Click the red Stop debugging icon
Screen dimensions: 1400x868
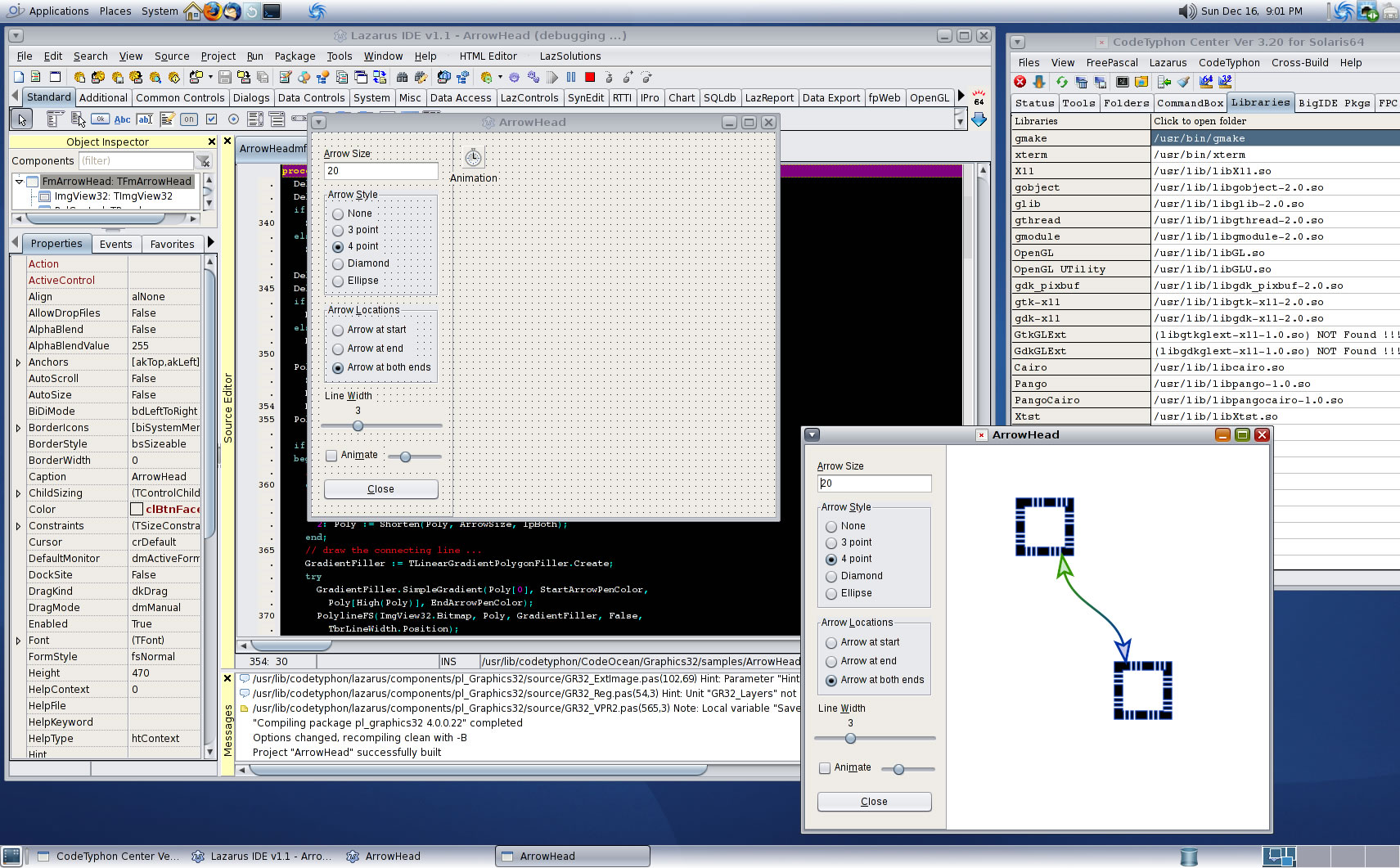pos(590,77)
